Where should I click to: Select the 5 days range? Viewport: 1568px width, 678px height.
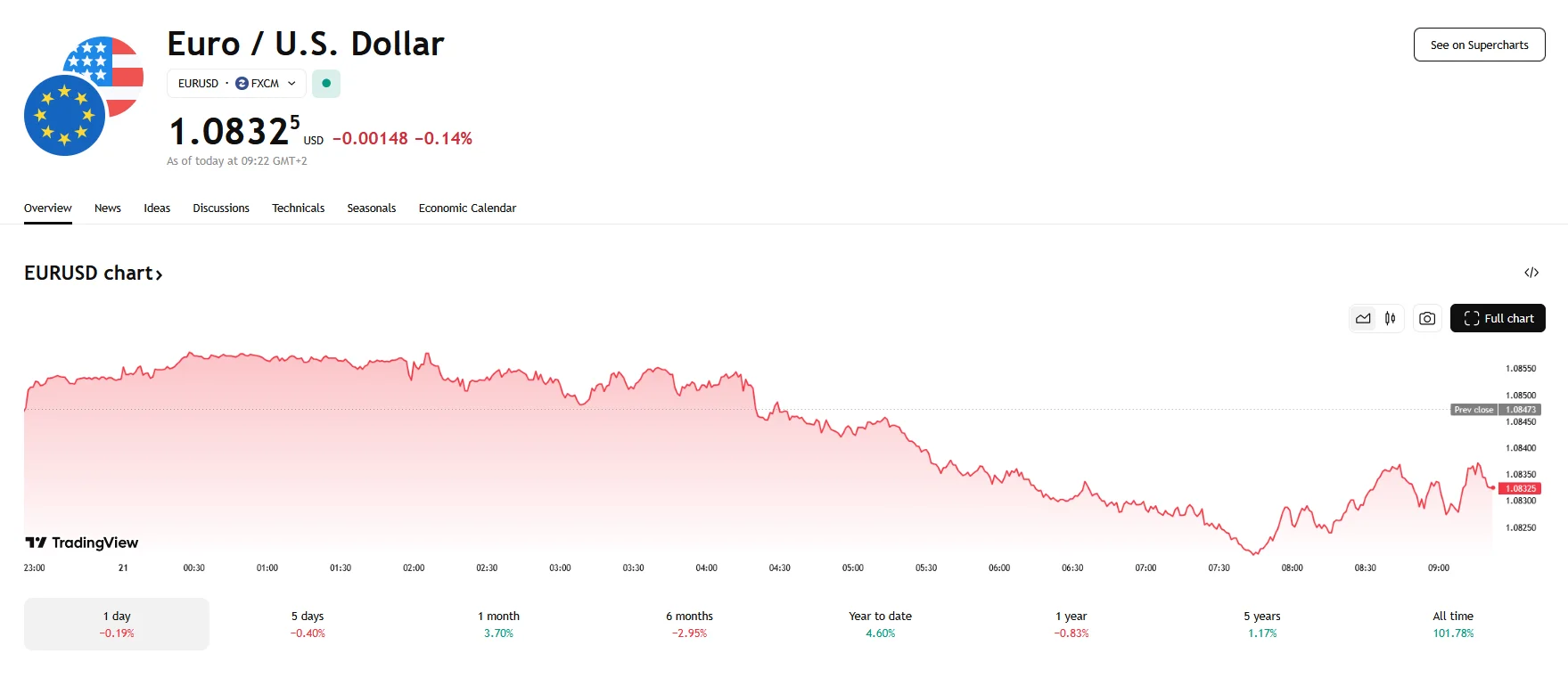[308, 624]
